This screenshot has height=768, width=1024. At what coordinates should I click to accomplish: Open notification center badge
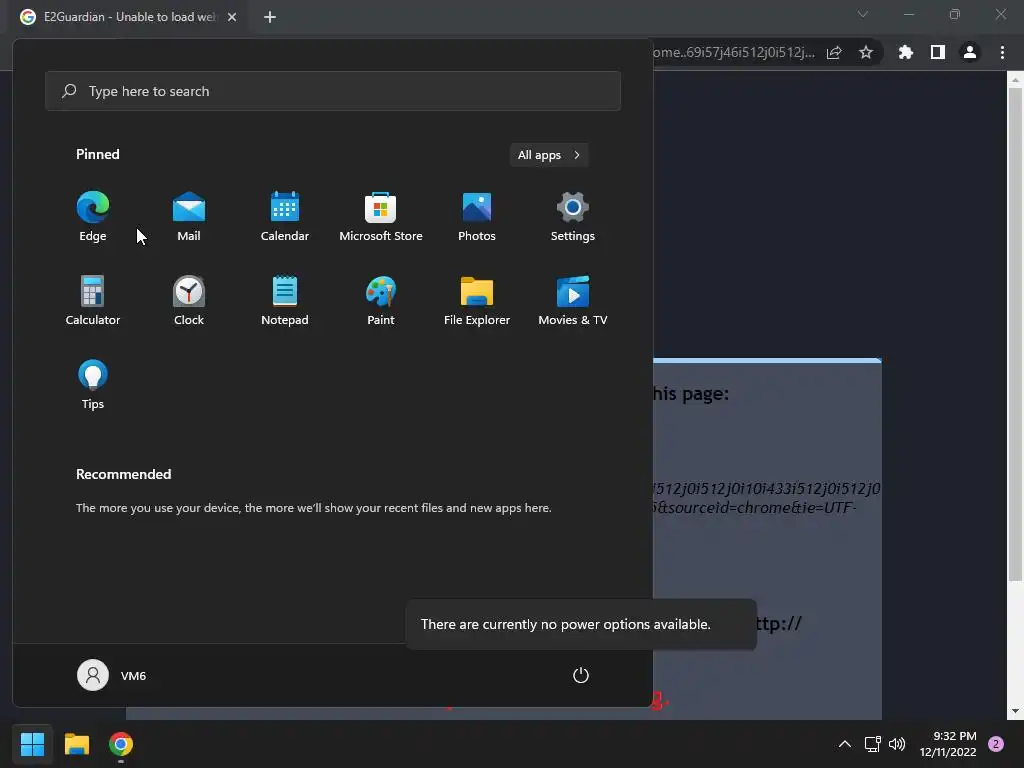(996, 744)
